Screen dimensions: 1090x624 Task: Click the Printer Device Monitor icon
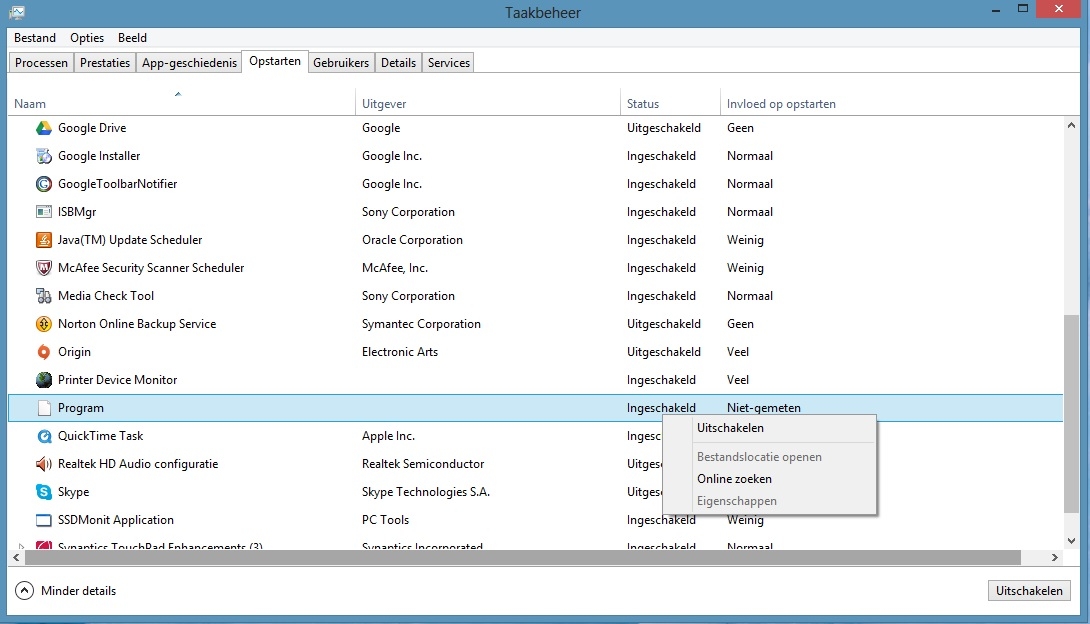click(44, 380)
